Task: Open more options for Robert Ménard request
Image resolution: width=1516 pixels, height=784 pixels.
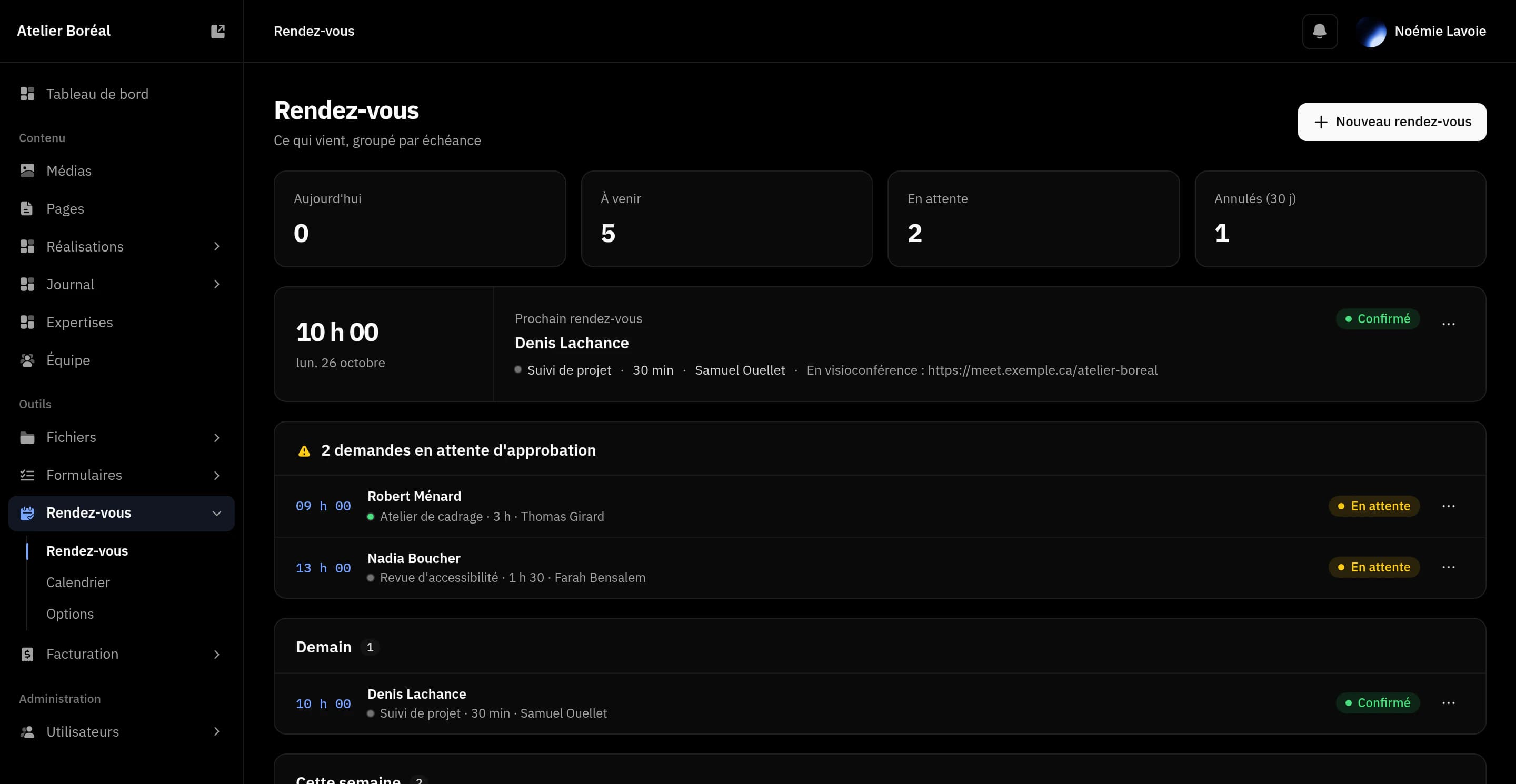Action: point(1448,506)
